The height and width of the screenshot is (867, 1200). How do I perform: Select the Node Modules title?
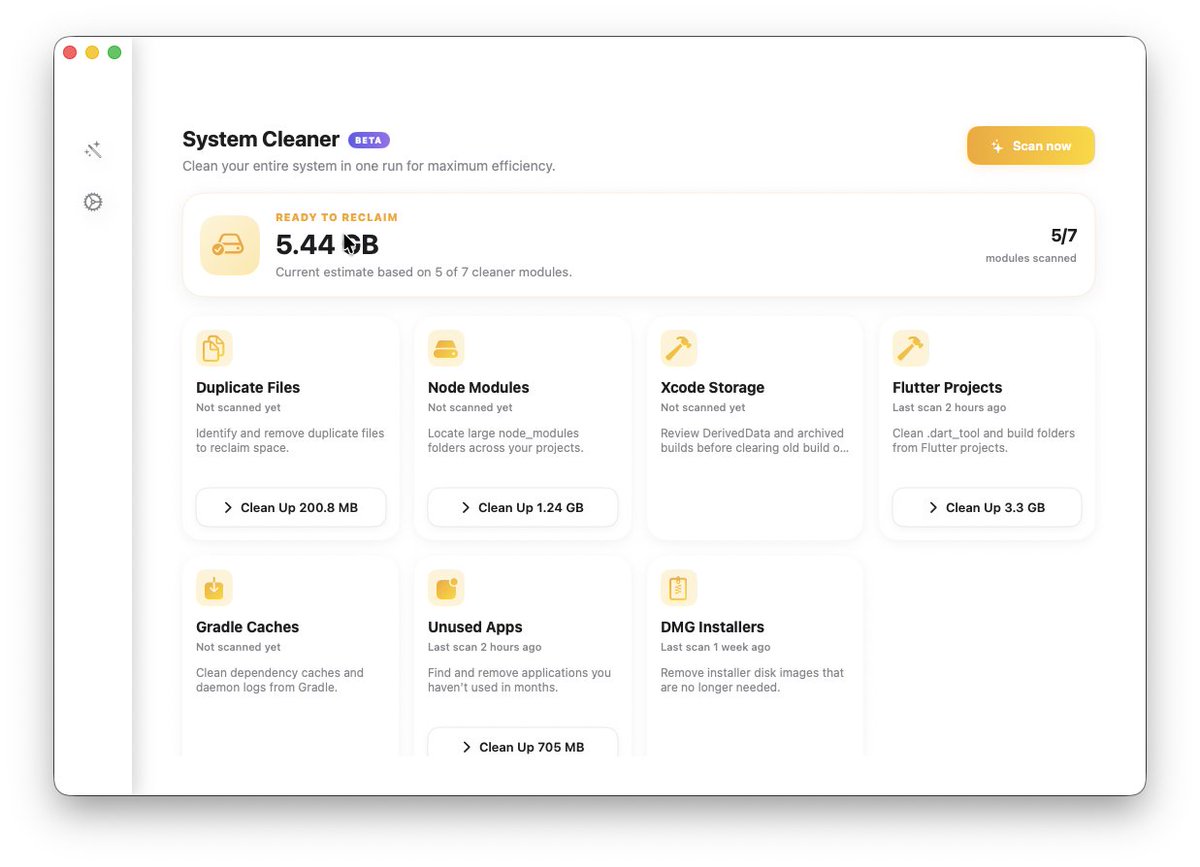479,387
